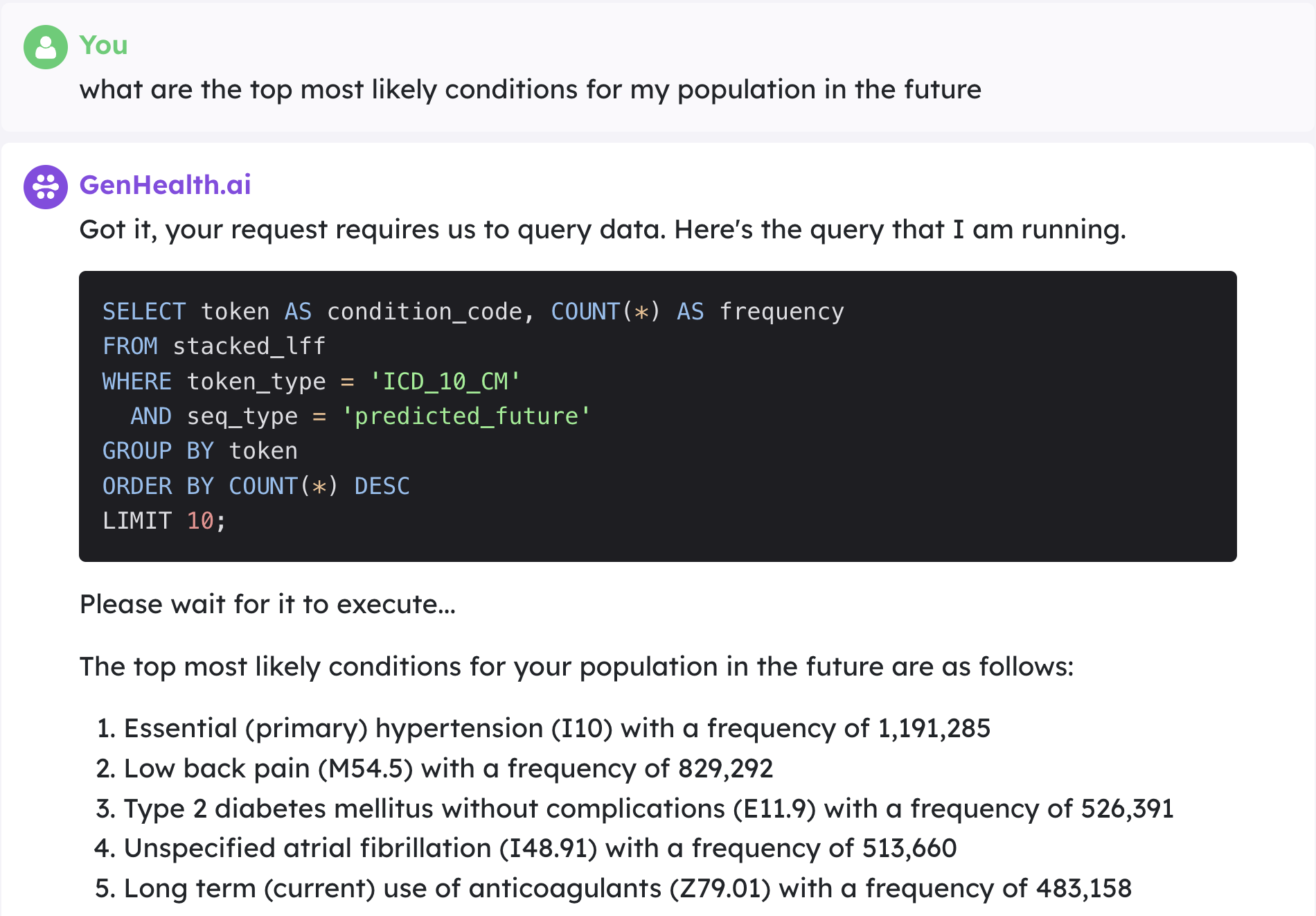Viewport: 1316px width, 916px height.
Task: Click the purple GenHealth.ai logo icon
Action: [x=46, y=186]
